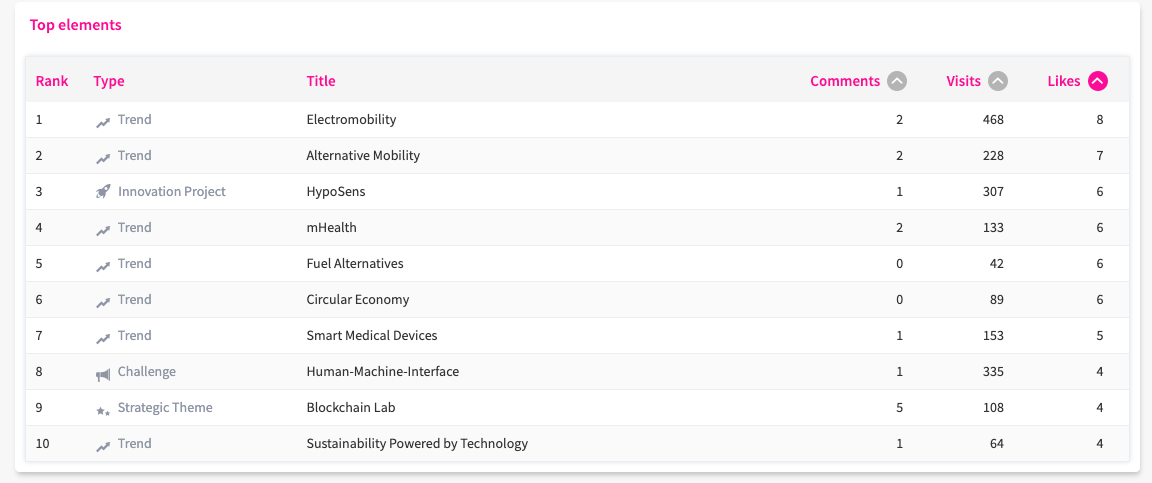Image resolution: width=1152 pixels, height=483 pixels.
Task: Select the Alternative Mobility row title
Action: (x=363, y=156)
